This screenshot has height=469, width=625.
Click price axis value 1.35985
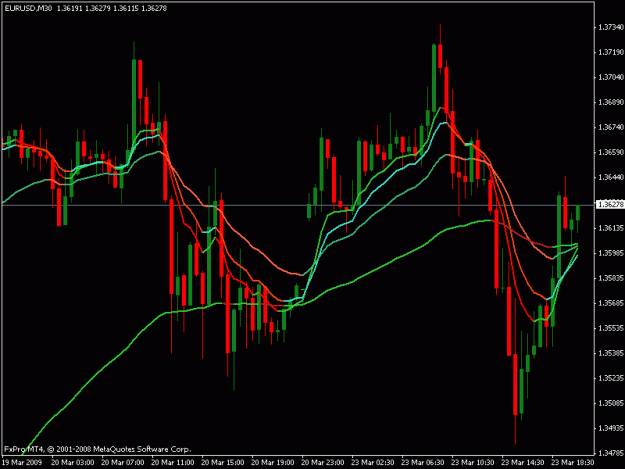[x=610, y=253]
